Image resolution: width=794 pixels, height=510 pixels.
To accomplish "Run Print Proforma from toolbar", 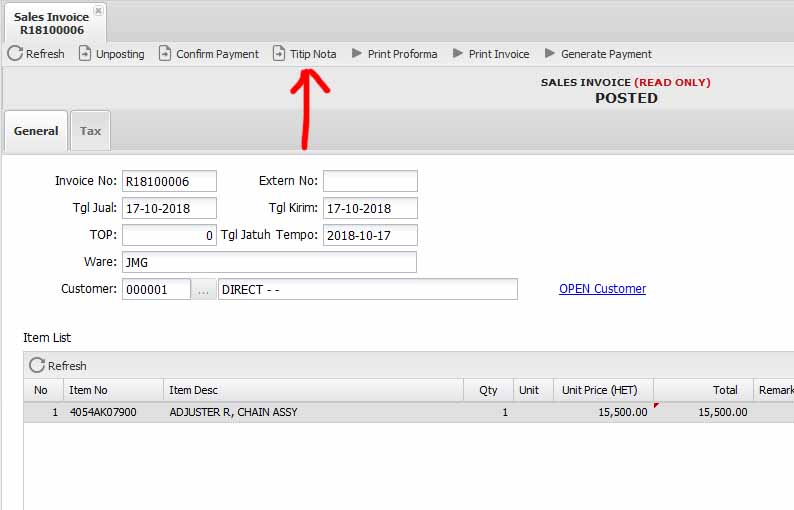I will coord(395,54).
